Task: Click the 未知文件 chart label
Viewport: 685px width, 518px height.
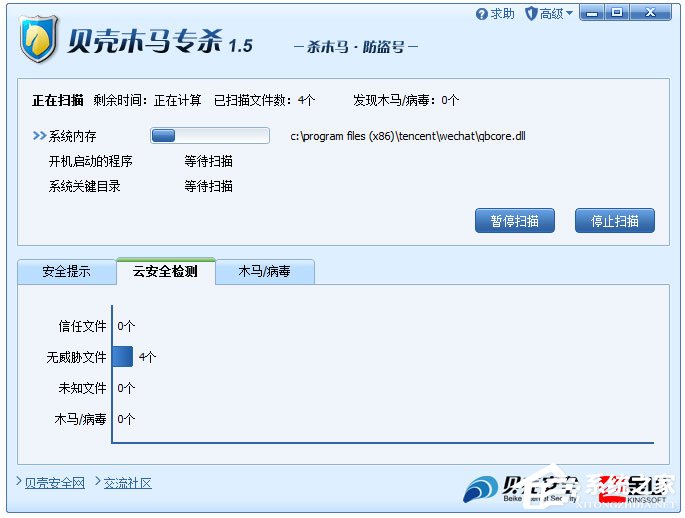Action: tap(83, 388)
